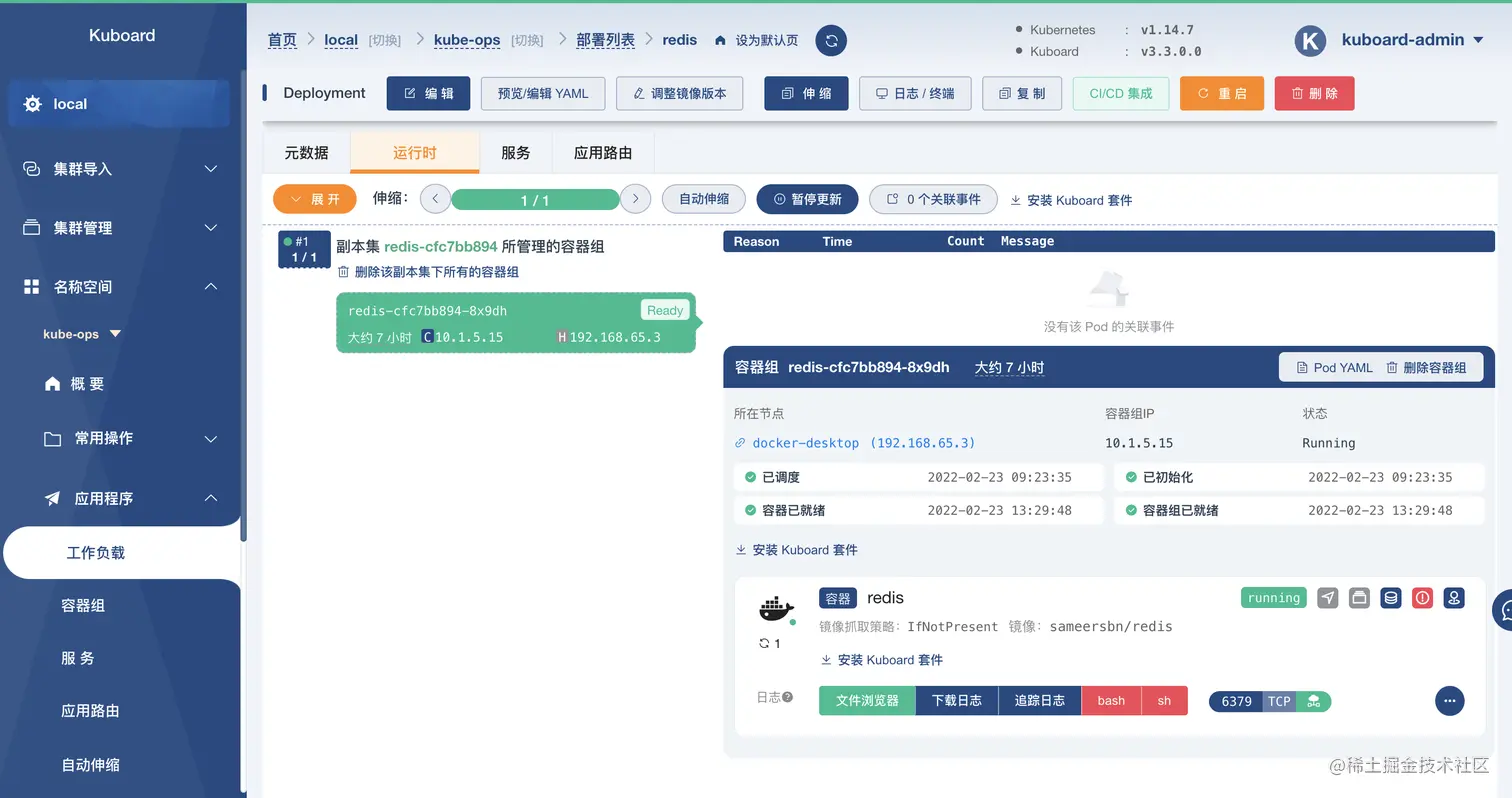Screen dimensions: 1512x798
Task: Click 删除容器组 button
Action: pyautogui.click(x=1426, y=367)
